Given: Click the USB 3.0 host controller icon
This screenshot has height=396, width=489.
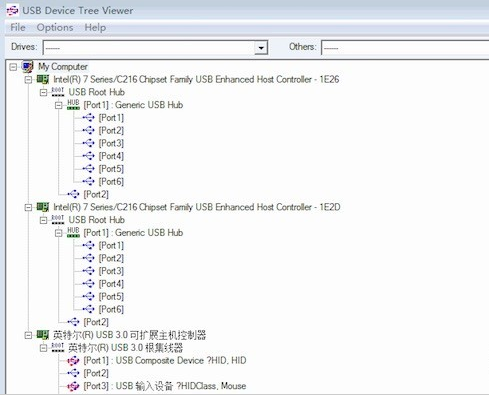Looking at the screenshot, I should point(43,335).
